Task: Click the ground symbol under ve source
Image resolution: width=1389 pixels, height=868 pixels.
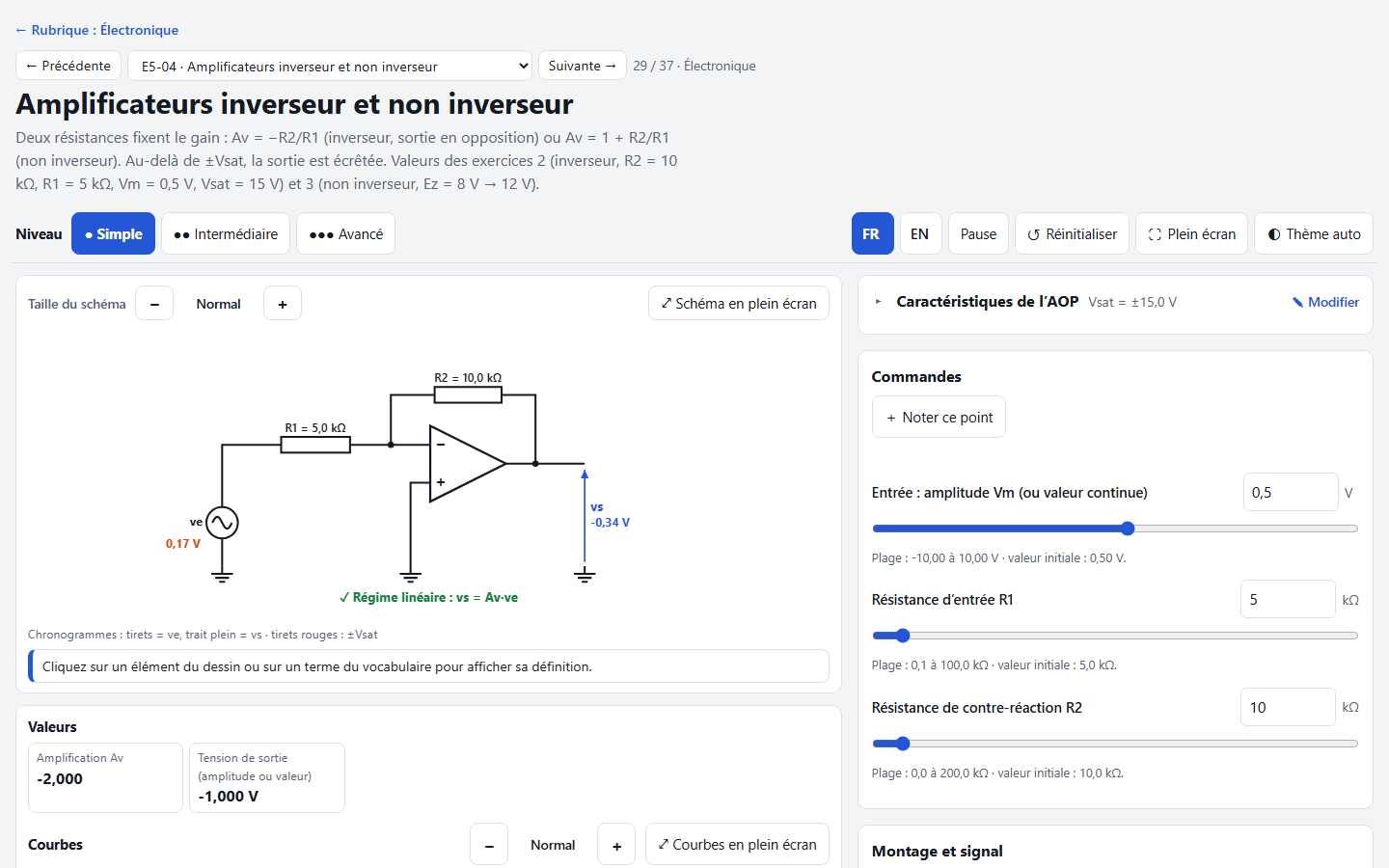Action: click(222, 577)
